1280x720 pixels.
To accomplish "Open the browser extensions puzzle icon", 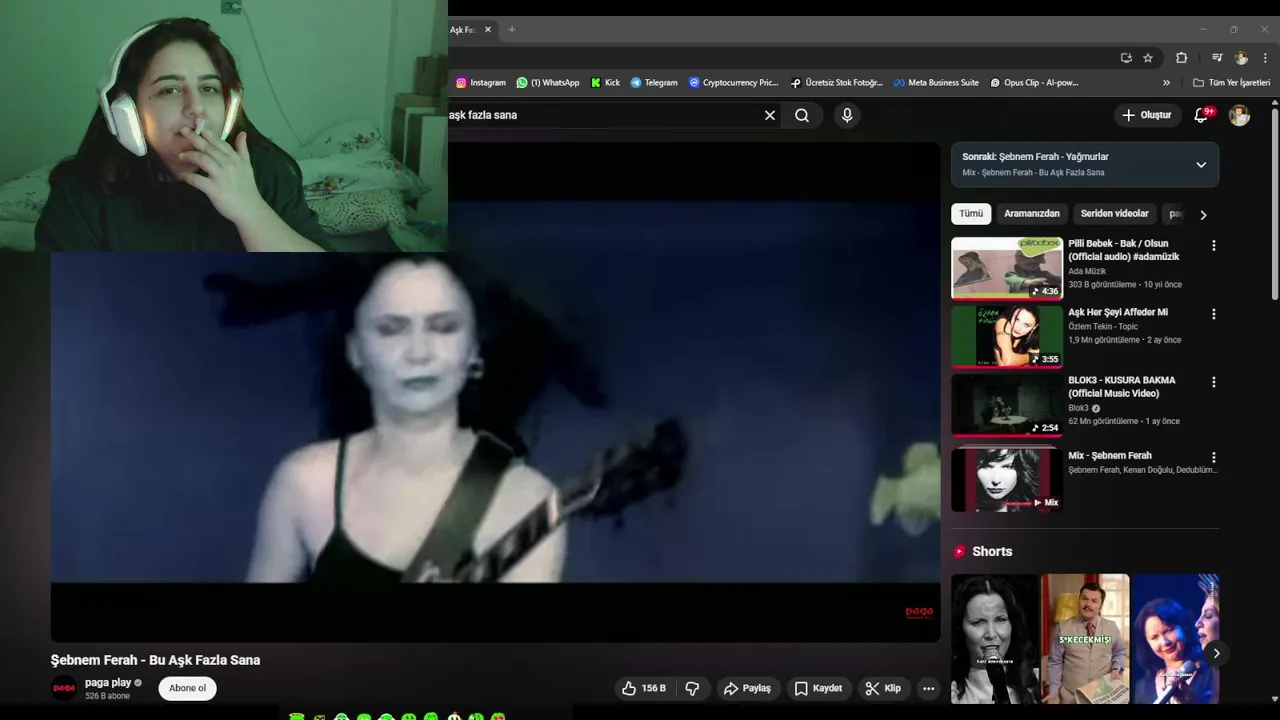I will pyautogui.click(x=1181, y=58).
